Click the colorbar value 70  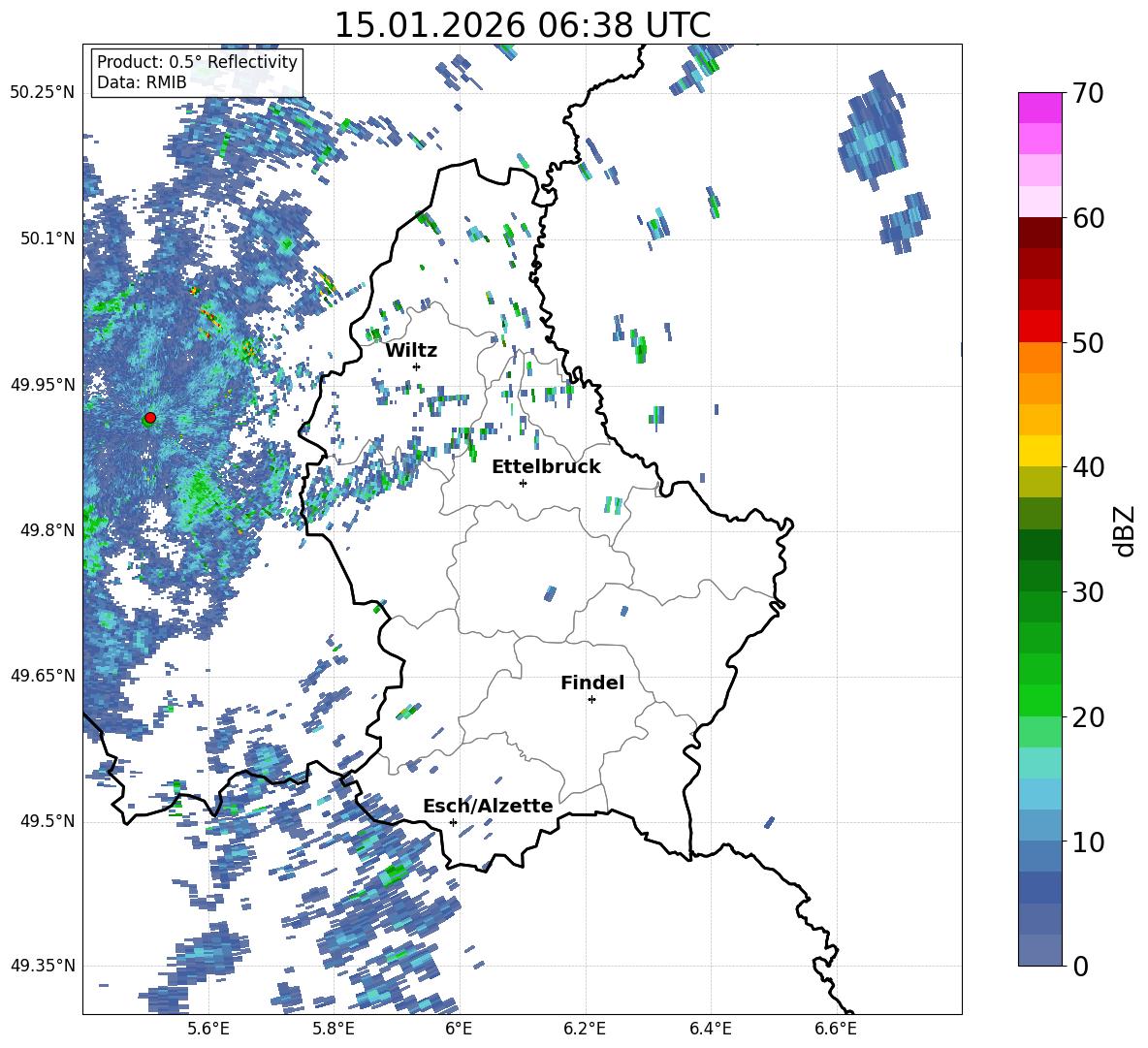click(1088, 93)
